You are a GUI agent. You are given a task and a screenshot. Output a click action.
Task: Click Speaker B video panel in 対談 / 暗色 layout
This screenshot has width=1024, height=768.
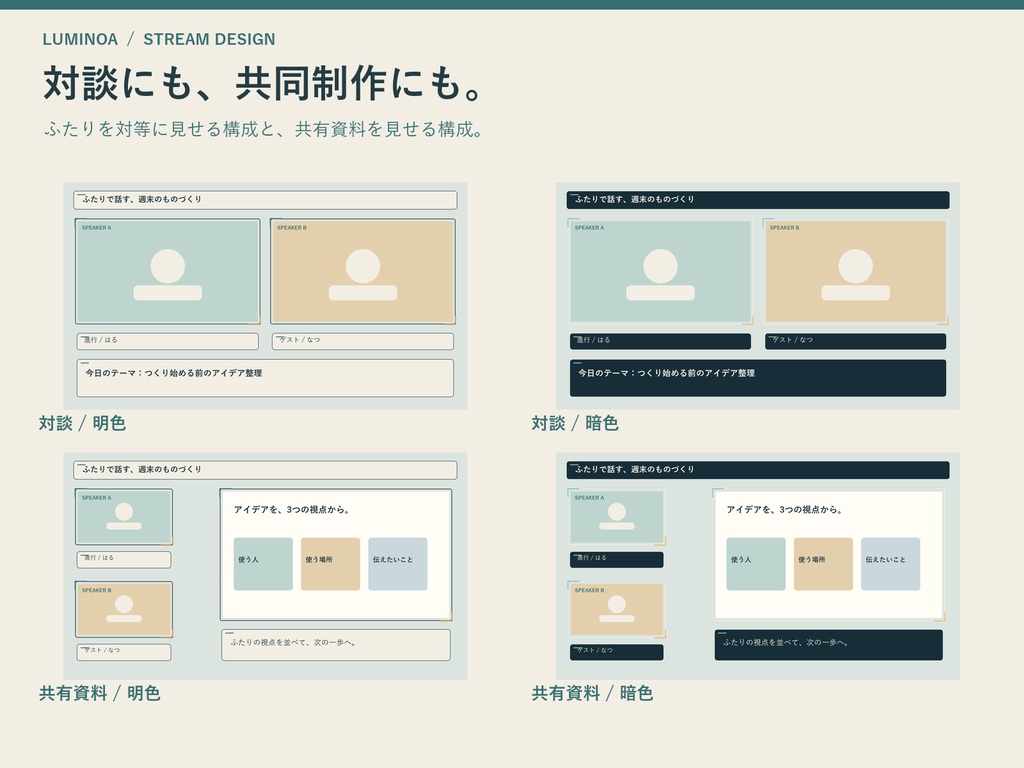(x=856, y=272)
